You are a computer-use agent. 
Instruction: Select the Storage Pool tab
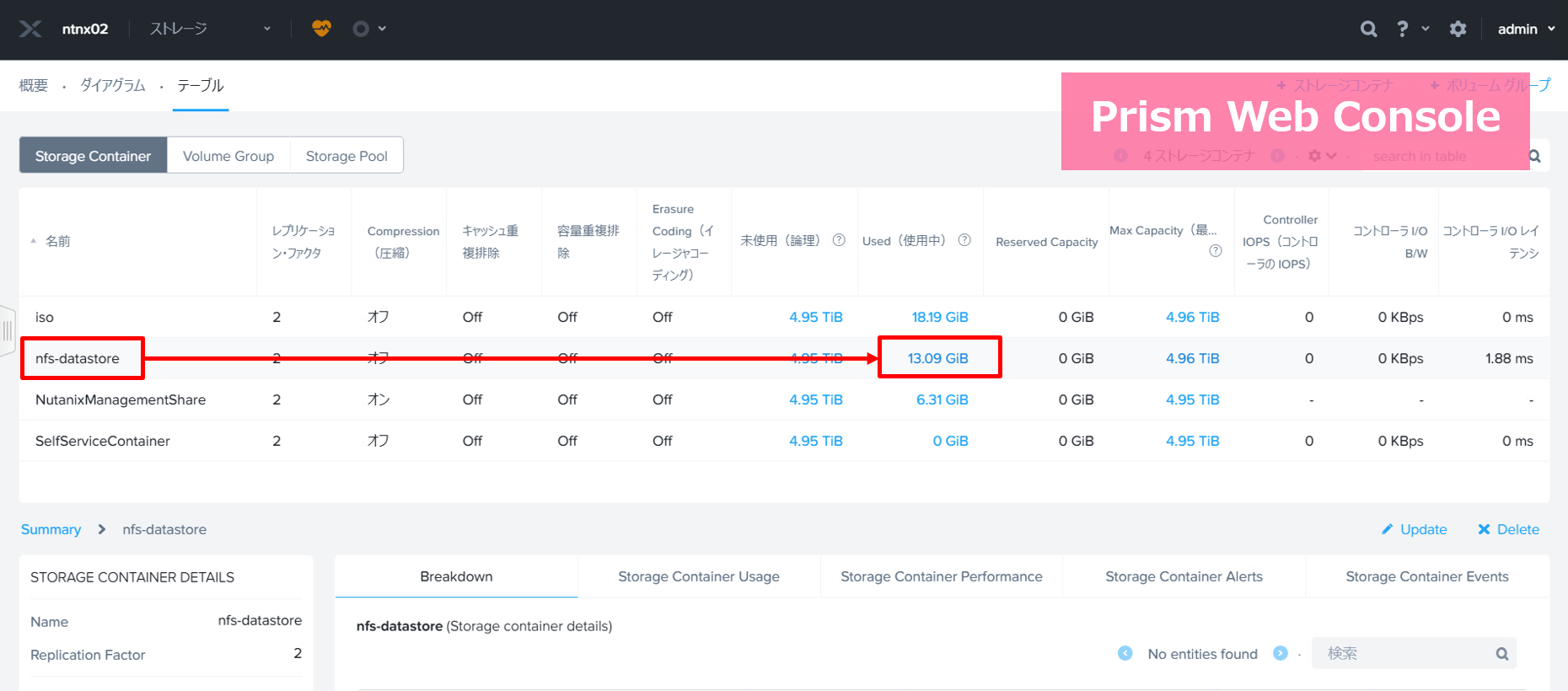pos(346,156)
